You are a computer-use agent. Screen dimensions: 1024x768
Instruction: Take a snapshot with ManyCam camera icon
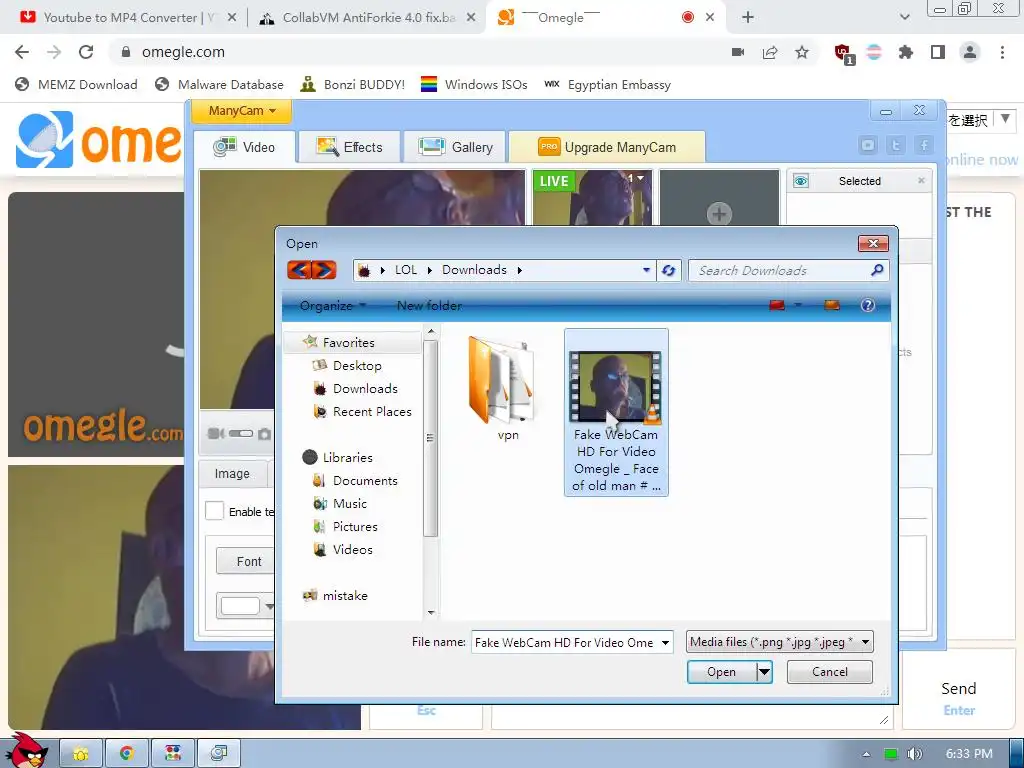[x=264, y=434]
